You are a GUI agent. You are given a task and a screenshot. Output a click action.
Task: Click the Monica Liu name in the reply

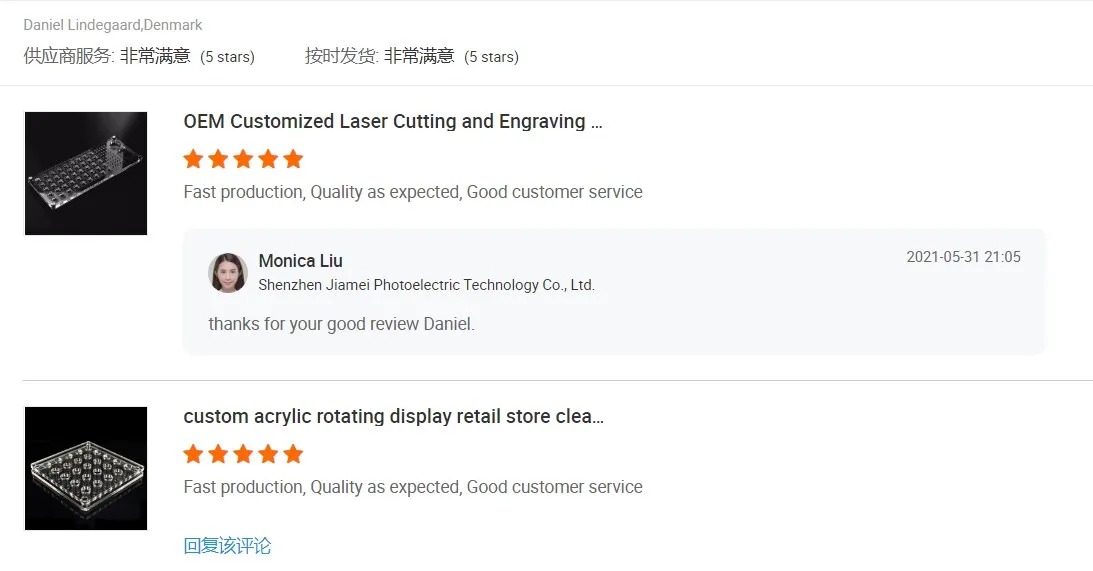300,261
